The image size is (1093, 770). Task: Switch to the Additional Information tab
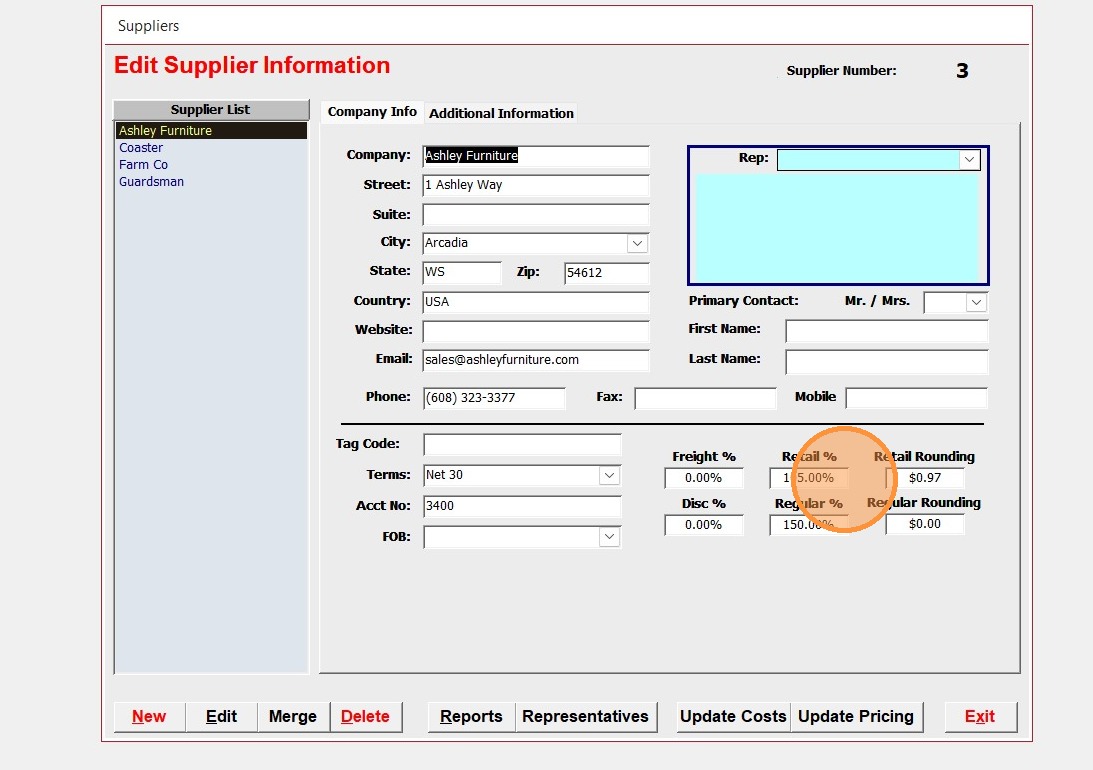[x=501, y=113]
